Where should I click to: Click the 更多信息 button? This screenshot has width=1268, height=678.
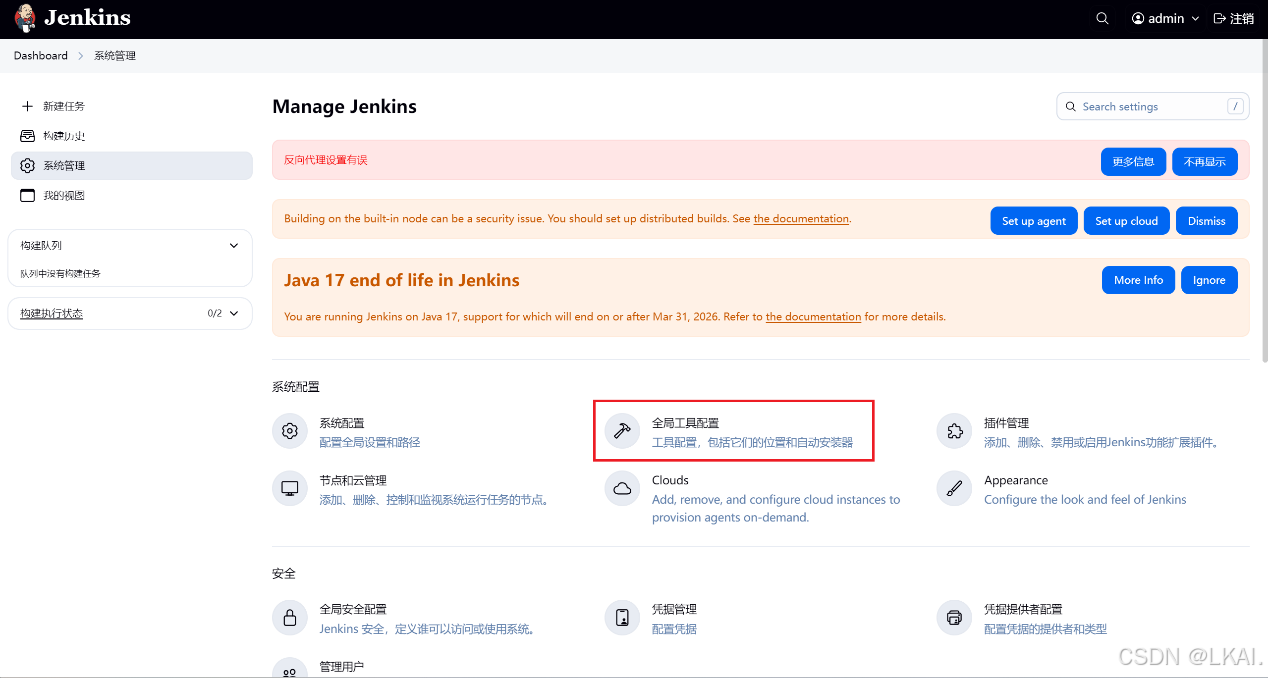coord(1133,161)
